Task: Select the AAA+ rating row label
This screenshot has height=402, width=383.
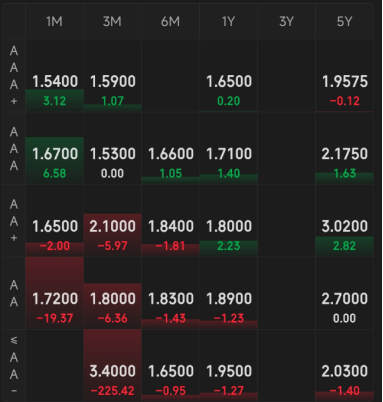Action: (14, 76)
